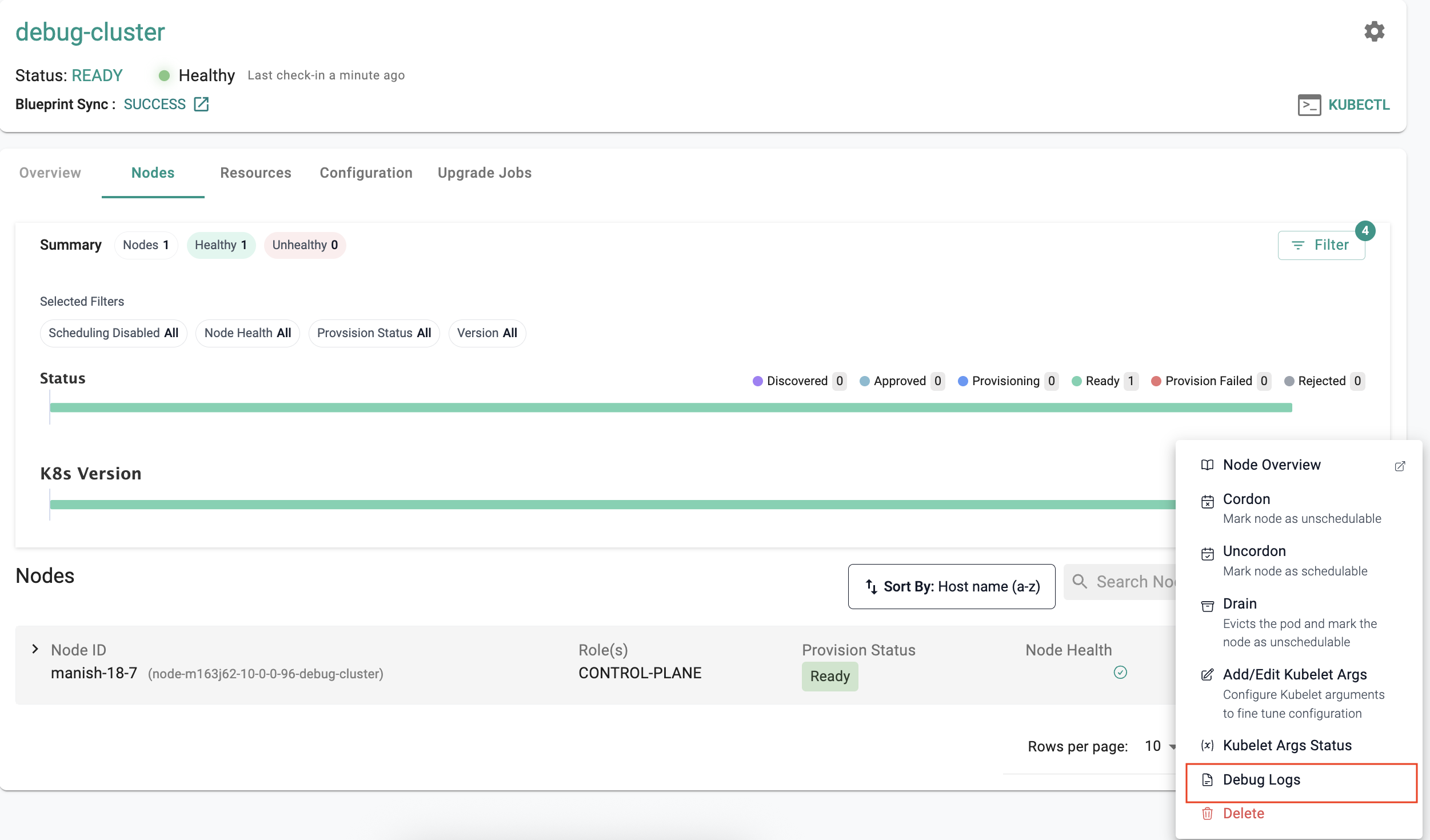This screenshot has height=840, width=1430.
Task: Open the Filter button
Action: pyautogui.click(x=1321, y=245)
